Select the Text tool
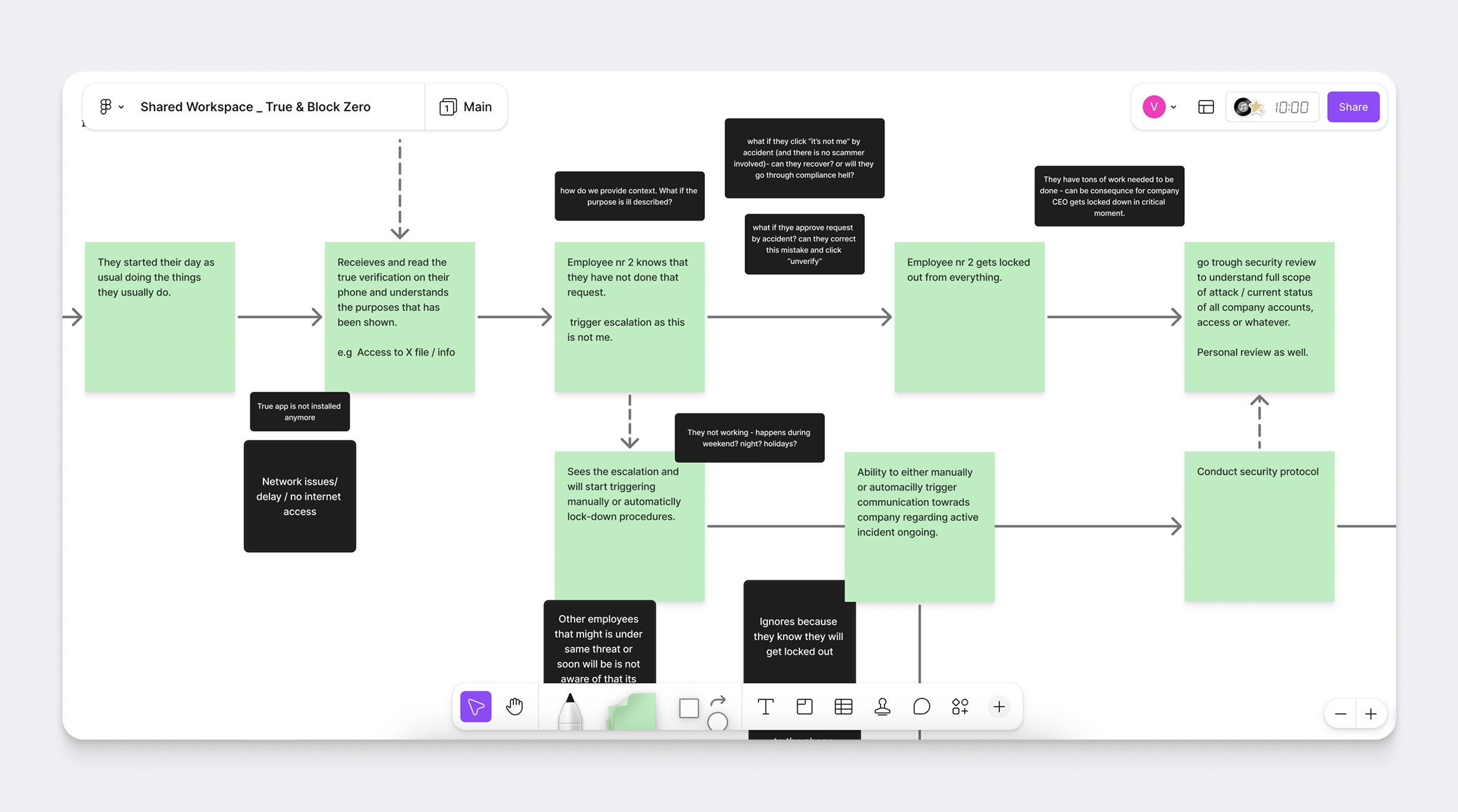Viewport: 1458px width, 812px height. click(765, 706)
